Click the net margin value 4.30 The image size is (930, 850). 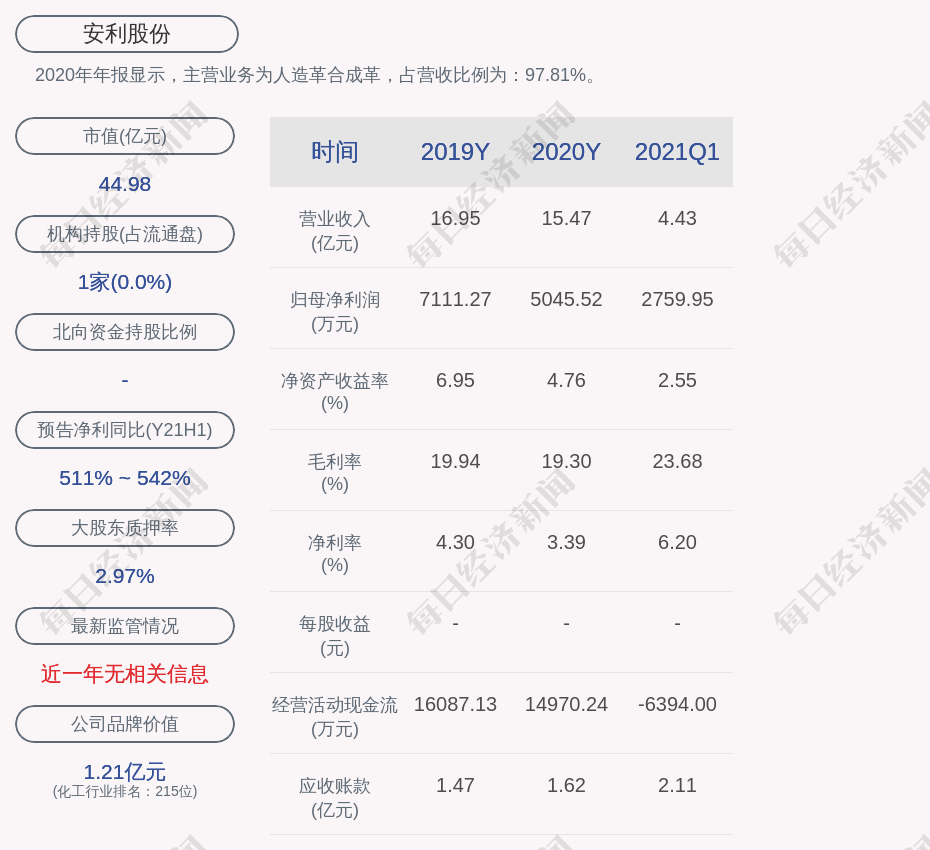point(455,542)
